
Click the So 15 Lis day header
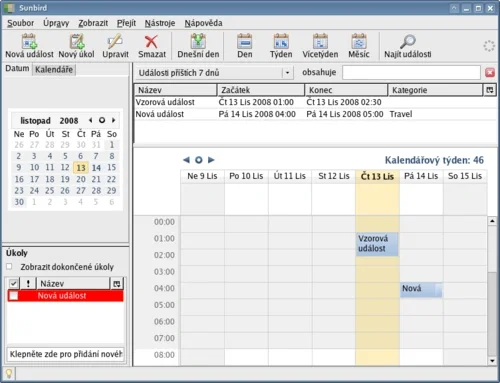pos(465,176)
